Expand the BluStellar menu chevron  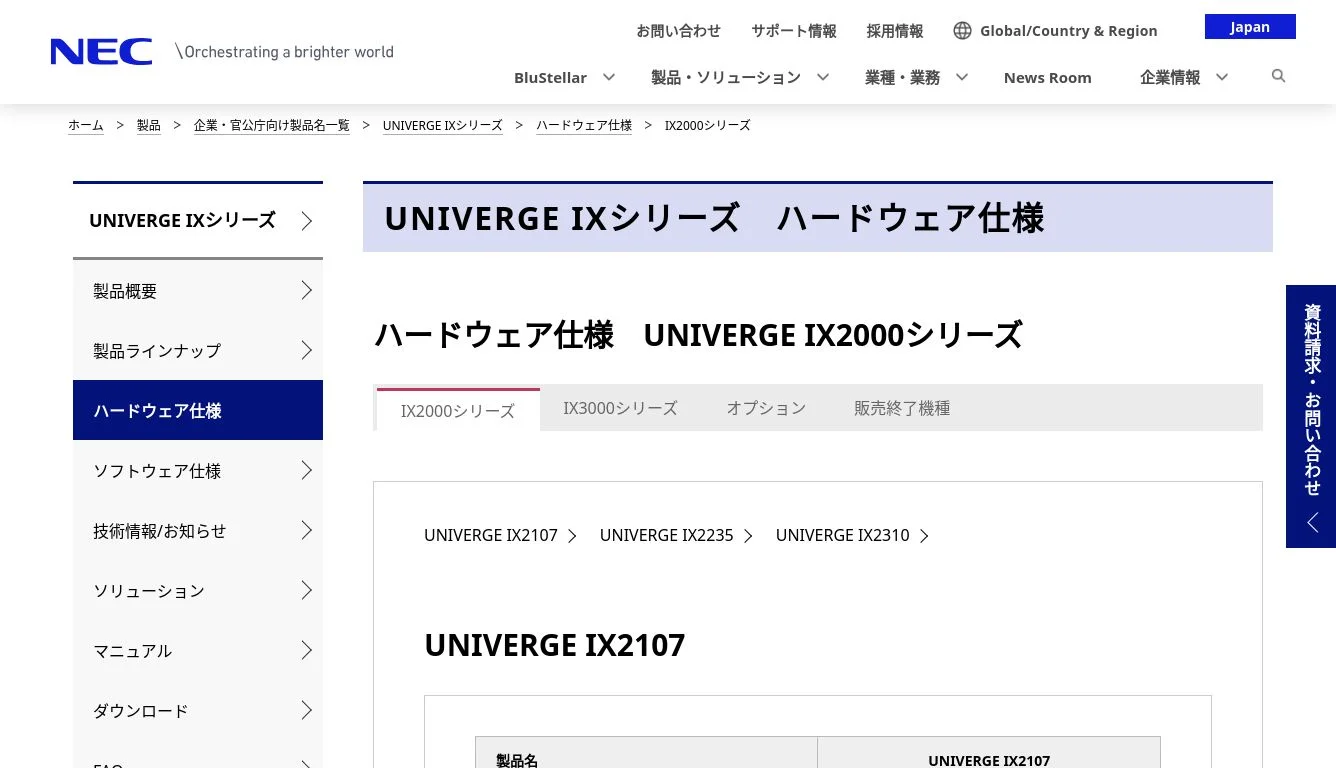(608, 77)
